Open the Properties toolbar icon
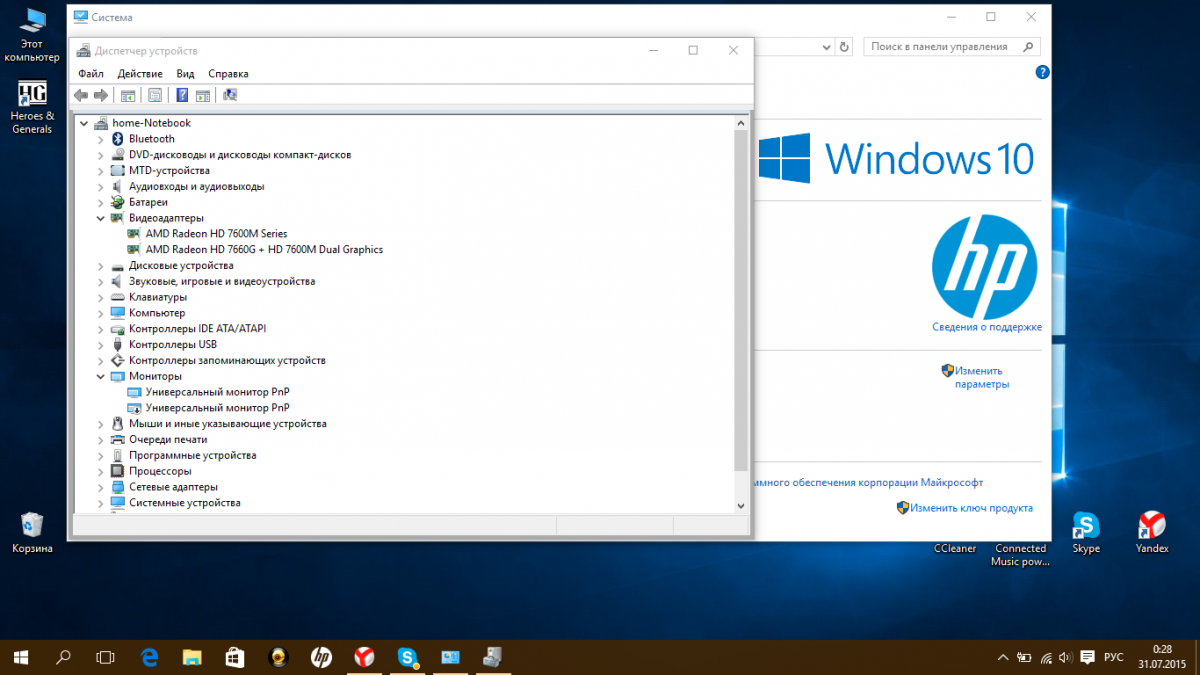Viewport: 1200px width, 675px height. [155, 95]
